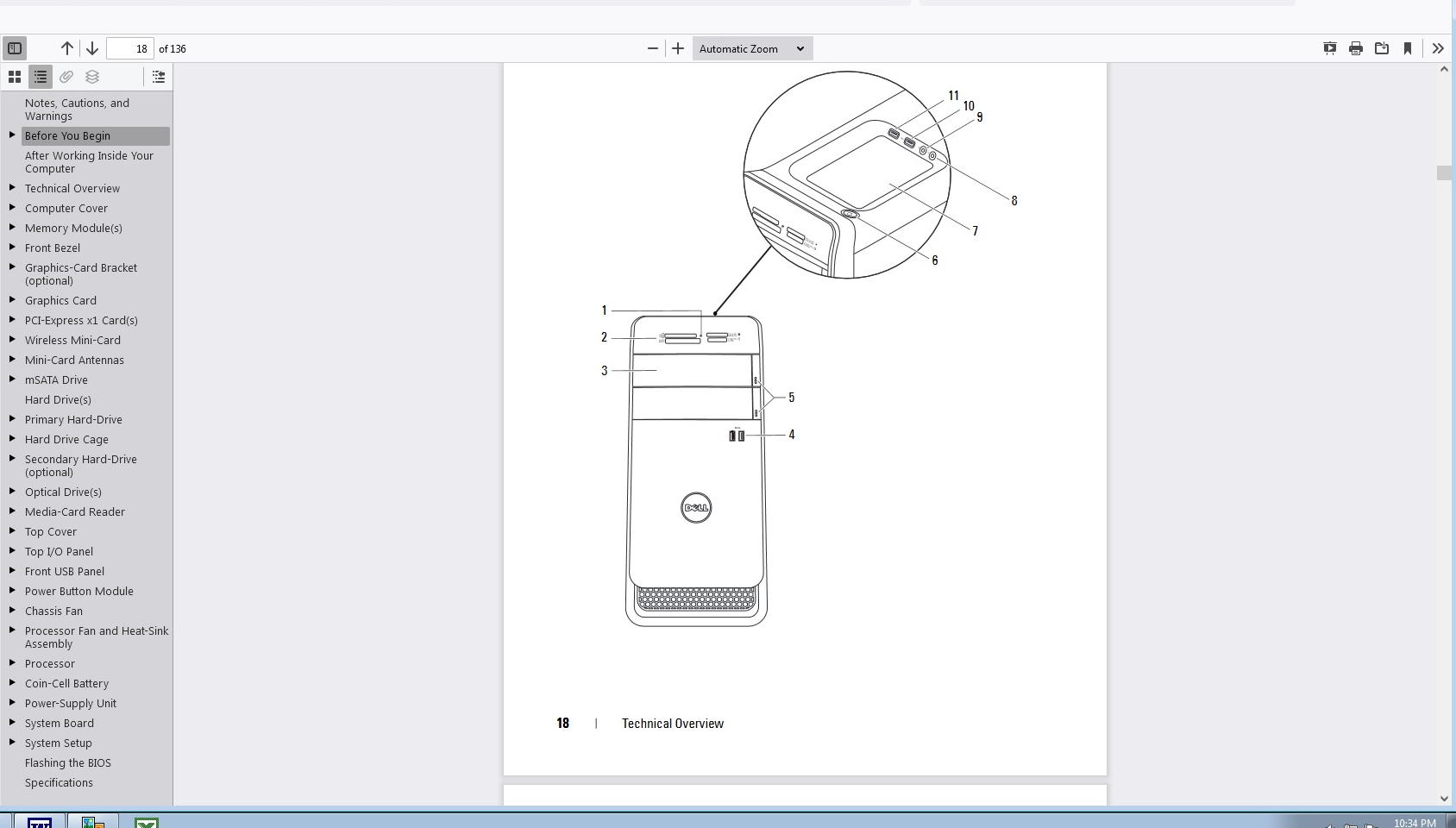Toggle the sidebar panel button
This screenshot has width=1456, height=828.
pos(15,48)
